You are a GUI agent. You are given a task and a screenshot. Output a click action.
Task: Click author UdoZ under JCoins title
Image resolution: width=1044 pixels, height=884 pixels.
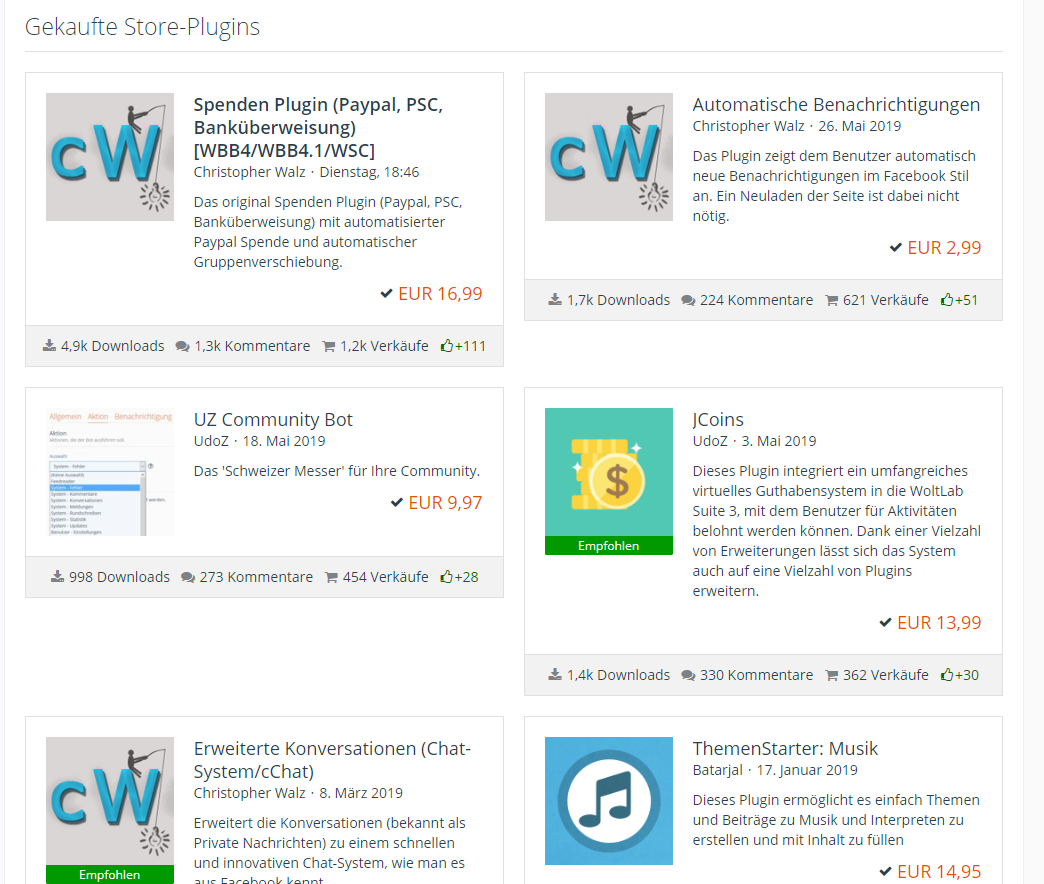point(710,441)
